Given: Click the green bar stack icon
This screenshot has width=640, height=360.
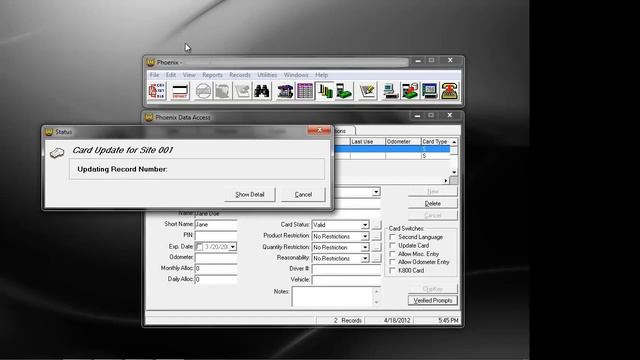Looking at the screenshot, I should pyautogui.click(x=324, y=91).
